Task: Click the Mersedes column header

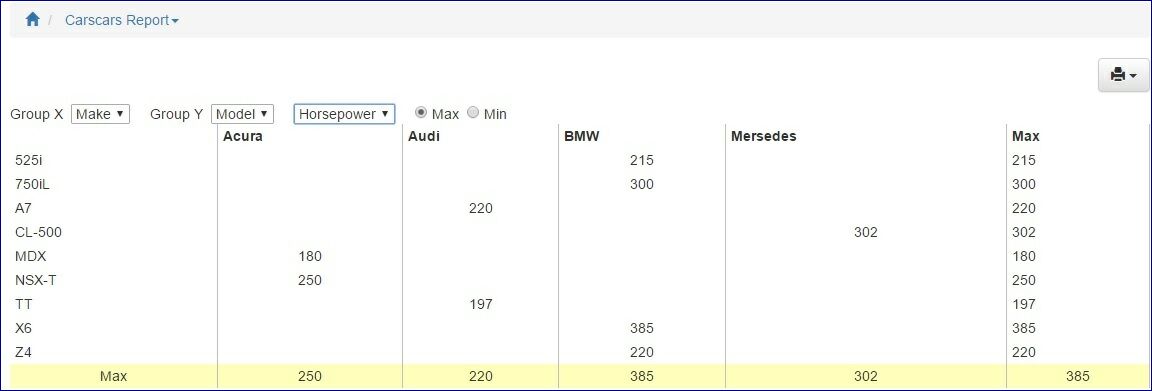Action: point(763,136)
